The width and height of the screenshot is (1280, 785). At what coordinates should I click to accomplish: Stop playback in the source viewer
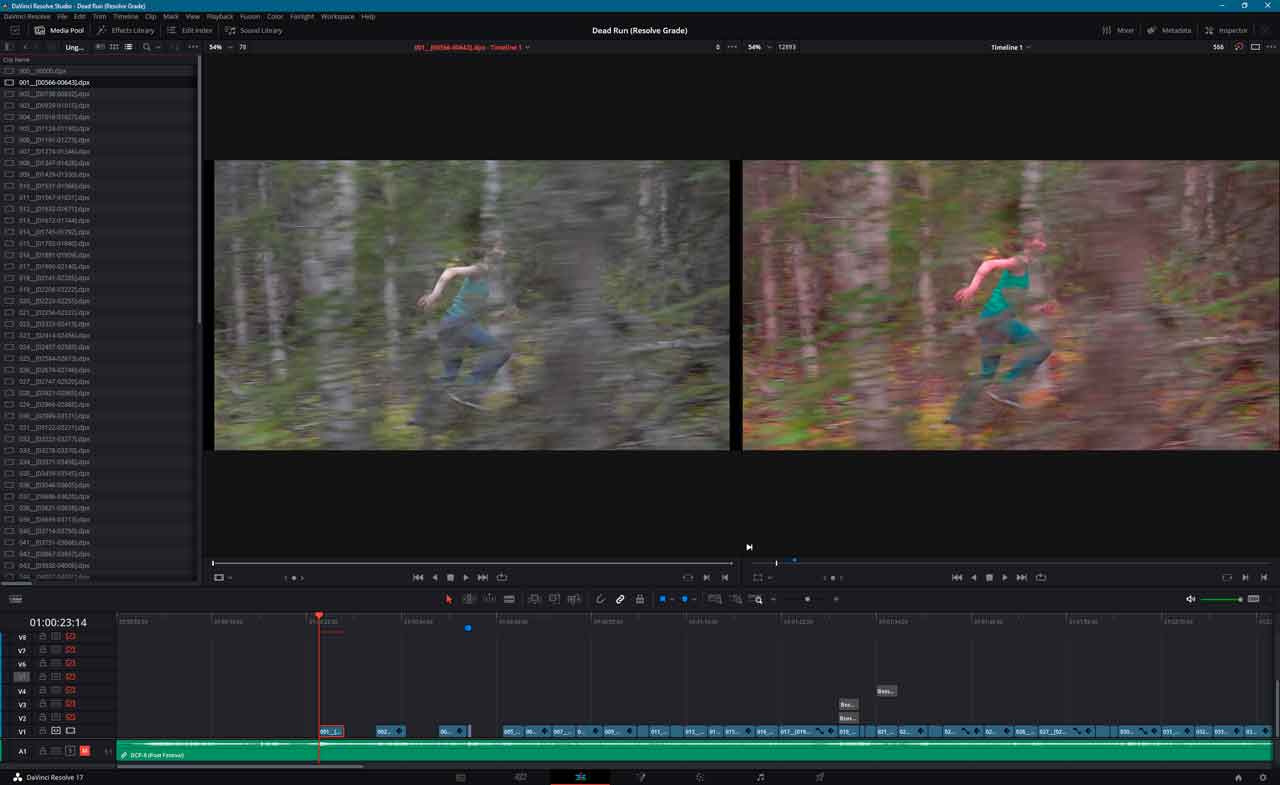[450, 577]
